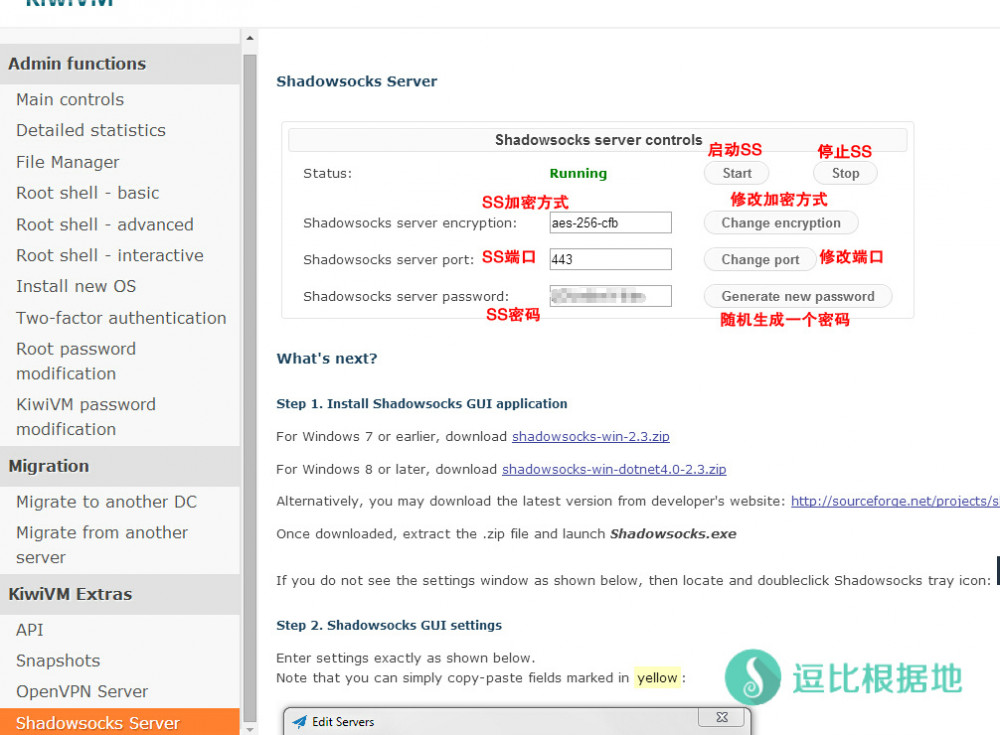1000x735 pixels.
Task: Select Install new OS menu item
Action: click(76, 286)
